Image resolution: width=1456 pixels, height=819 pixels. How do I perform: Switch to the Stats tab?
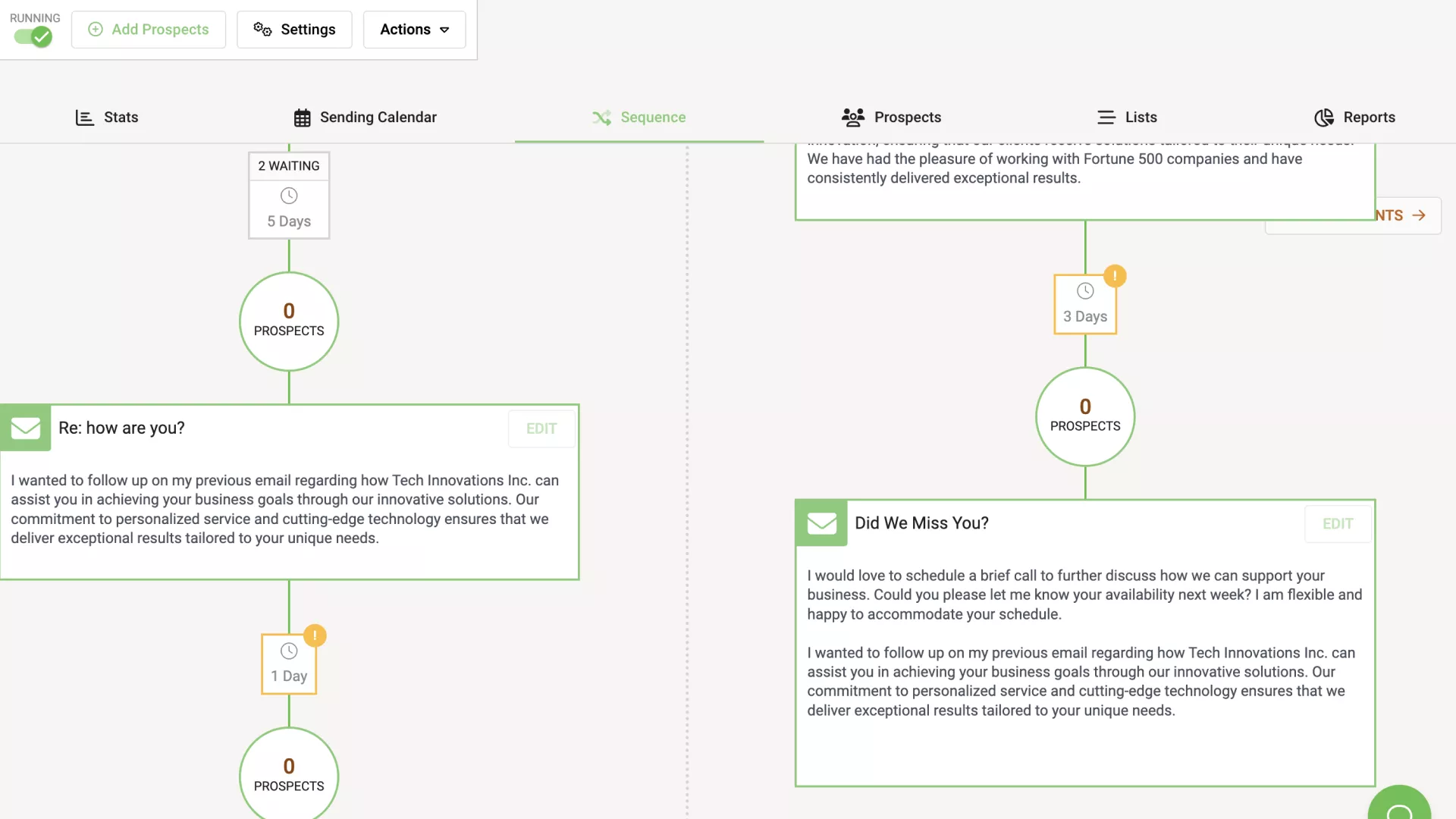coord(107,118)
